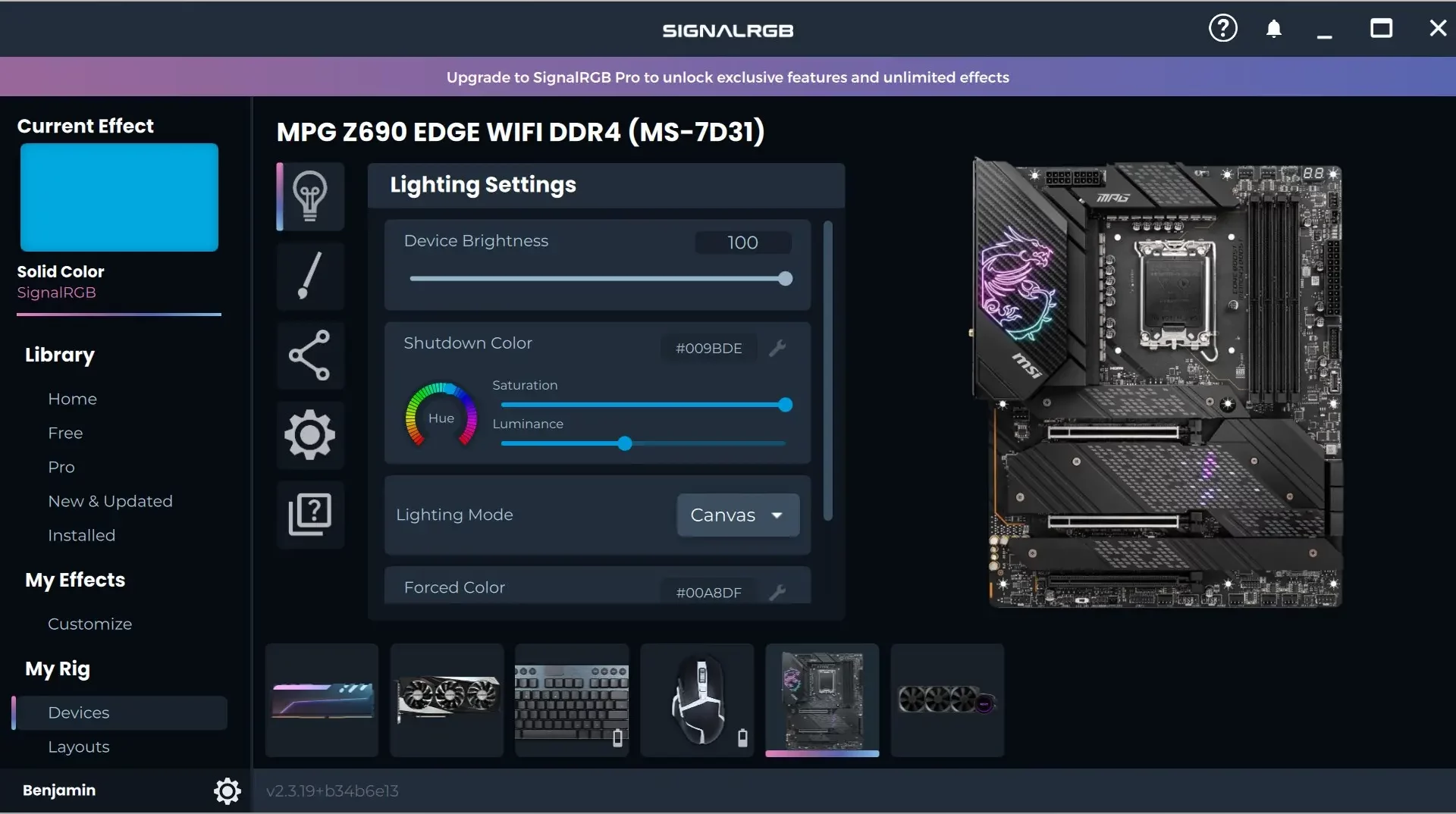Open the LED paint brush tab
Viewport: 1456px width, 814px height.
click(x=310, y=276)
